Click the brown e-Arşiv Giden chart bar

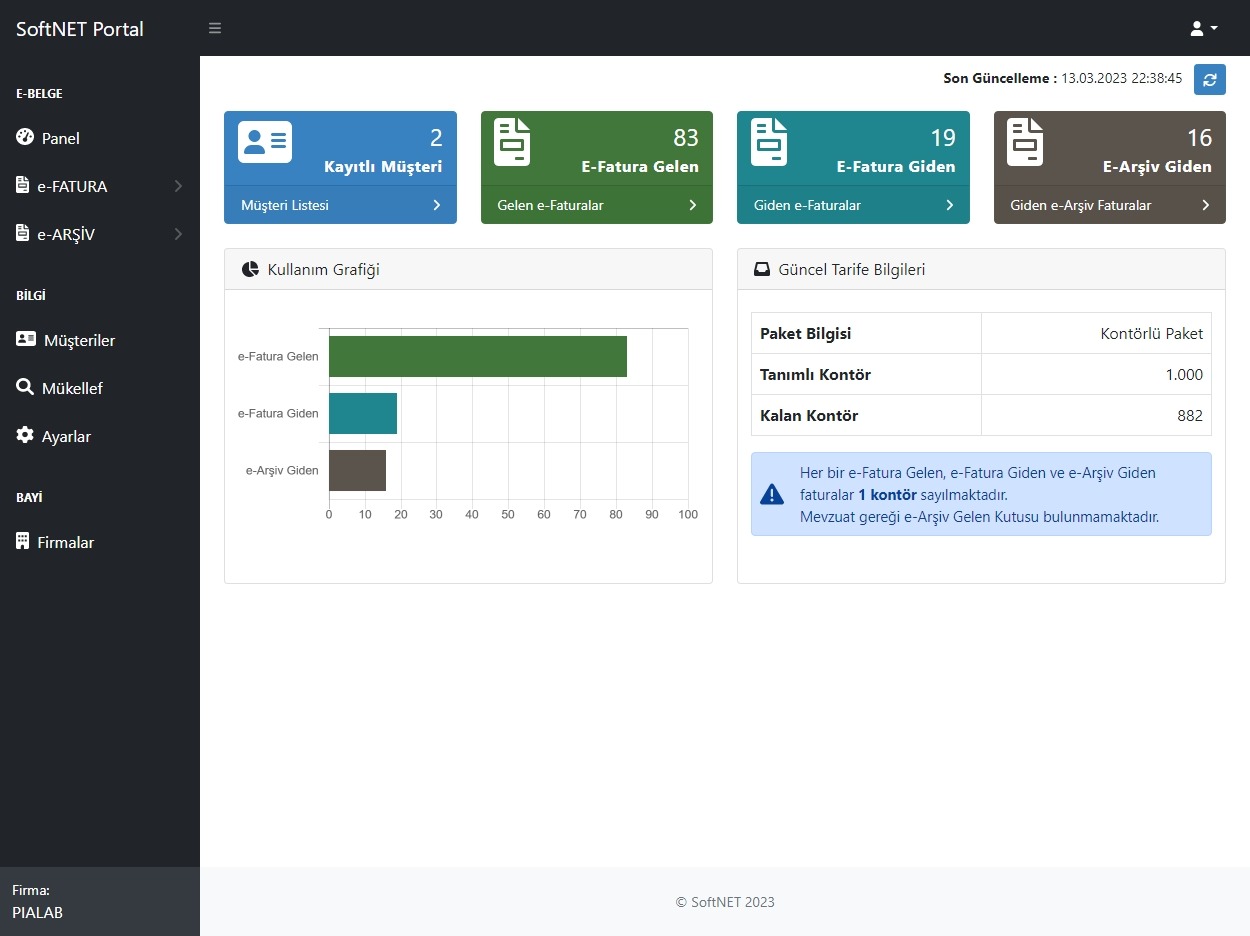click(357, 470)
